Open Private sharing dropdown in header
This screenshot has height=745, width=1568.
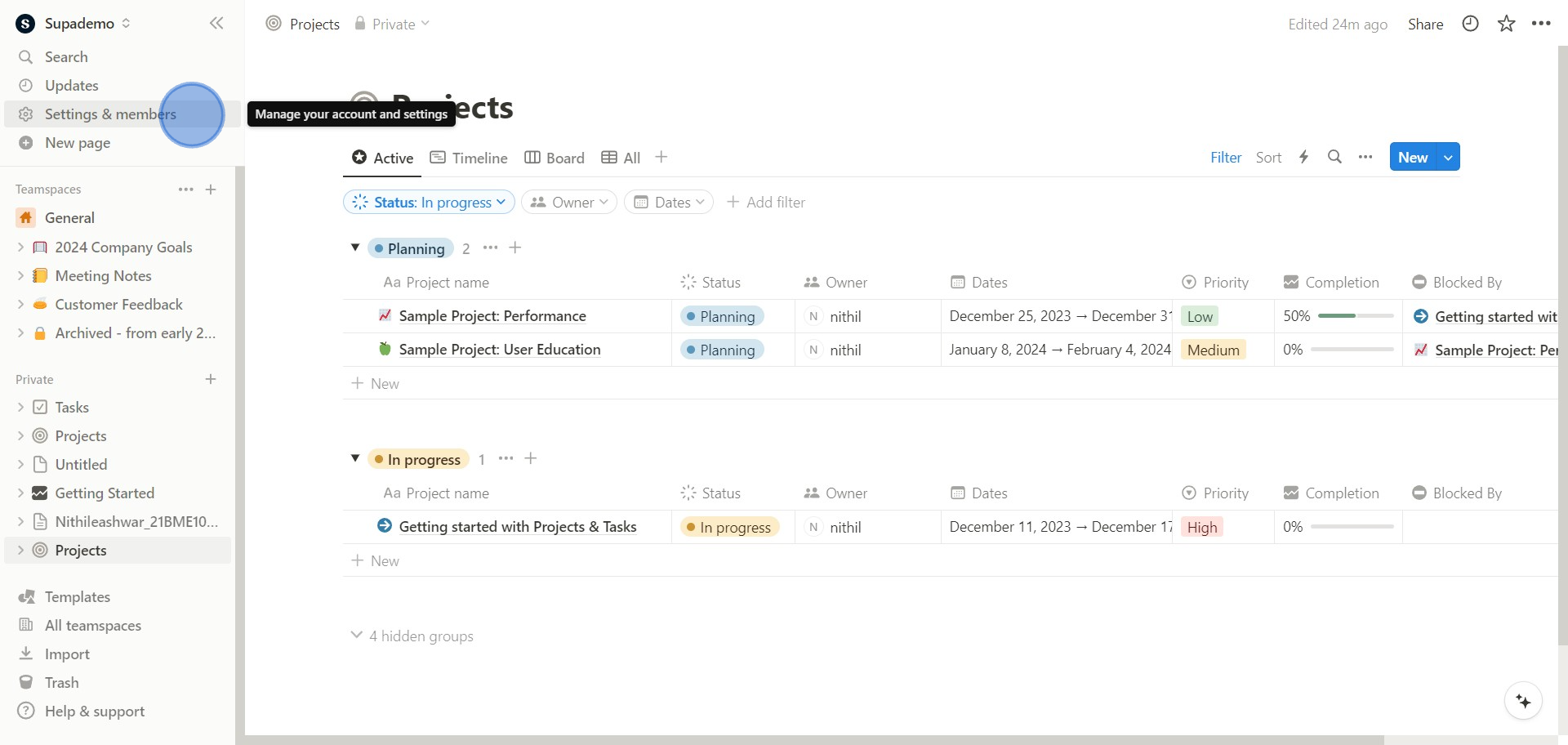click(x=392, y=24)
